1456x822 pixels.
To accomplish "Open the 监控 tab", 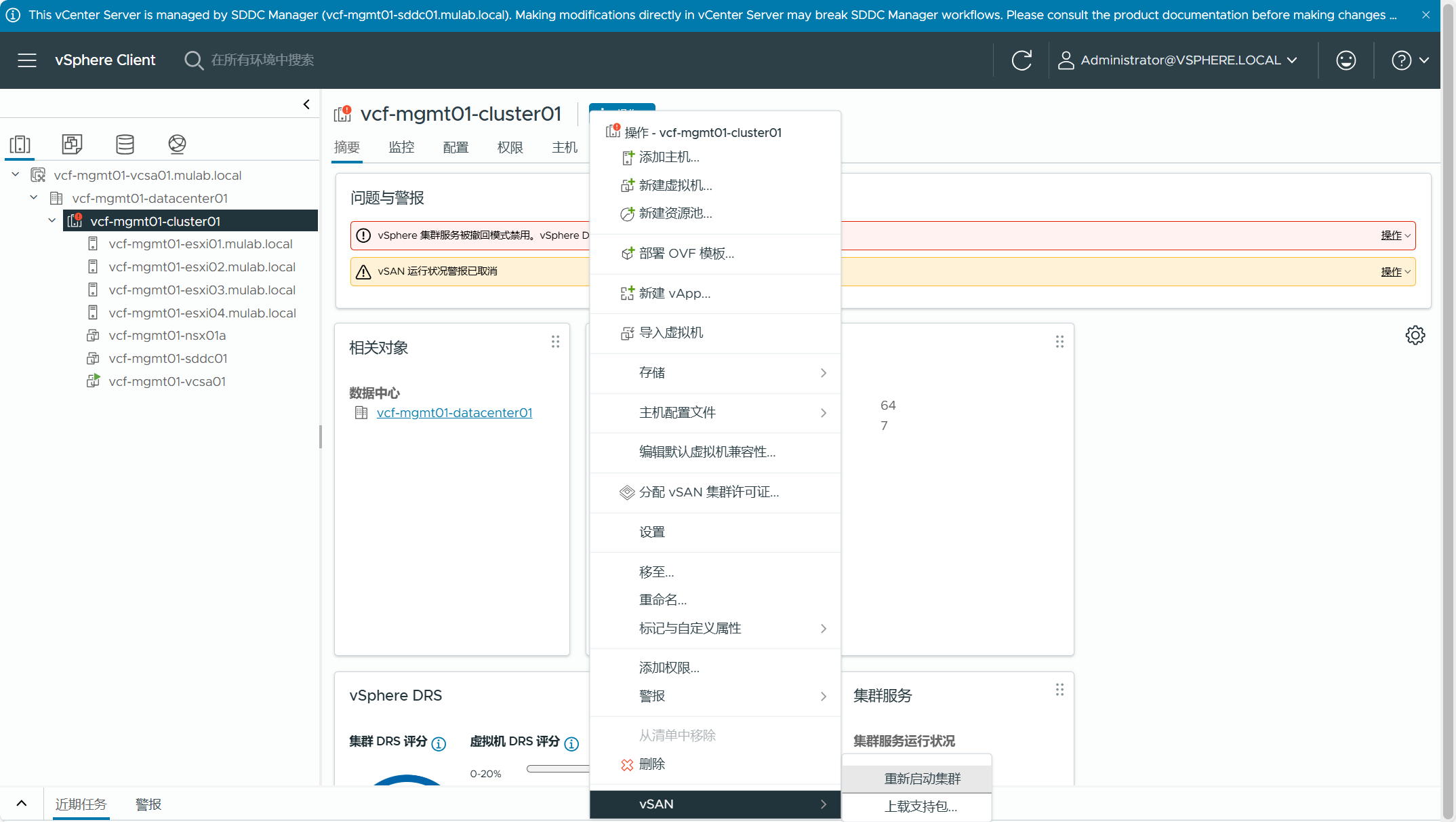I will [x=401, y=147].
